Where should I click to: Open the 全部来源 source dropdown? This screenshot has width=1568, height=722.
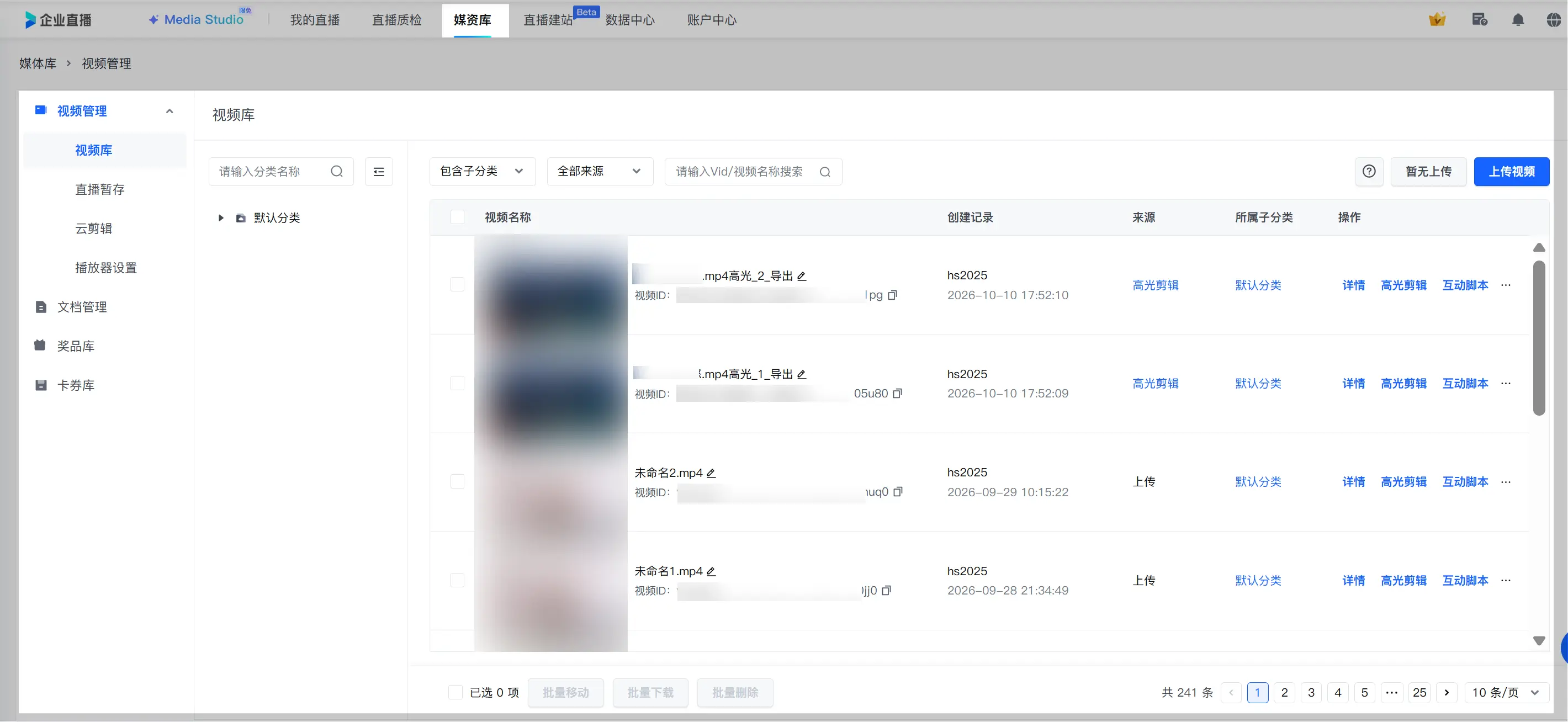point(600,172)
